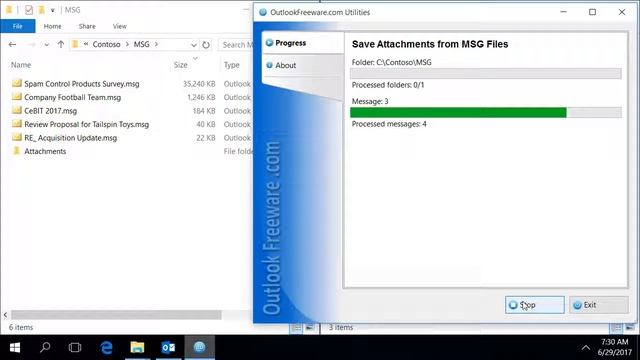
Task: Launch Microsoft Edge from taskbar
Action: [107, 347]
